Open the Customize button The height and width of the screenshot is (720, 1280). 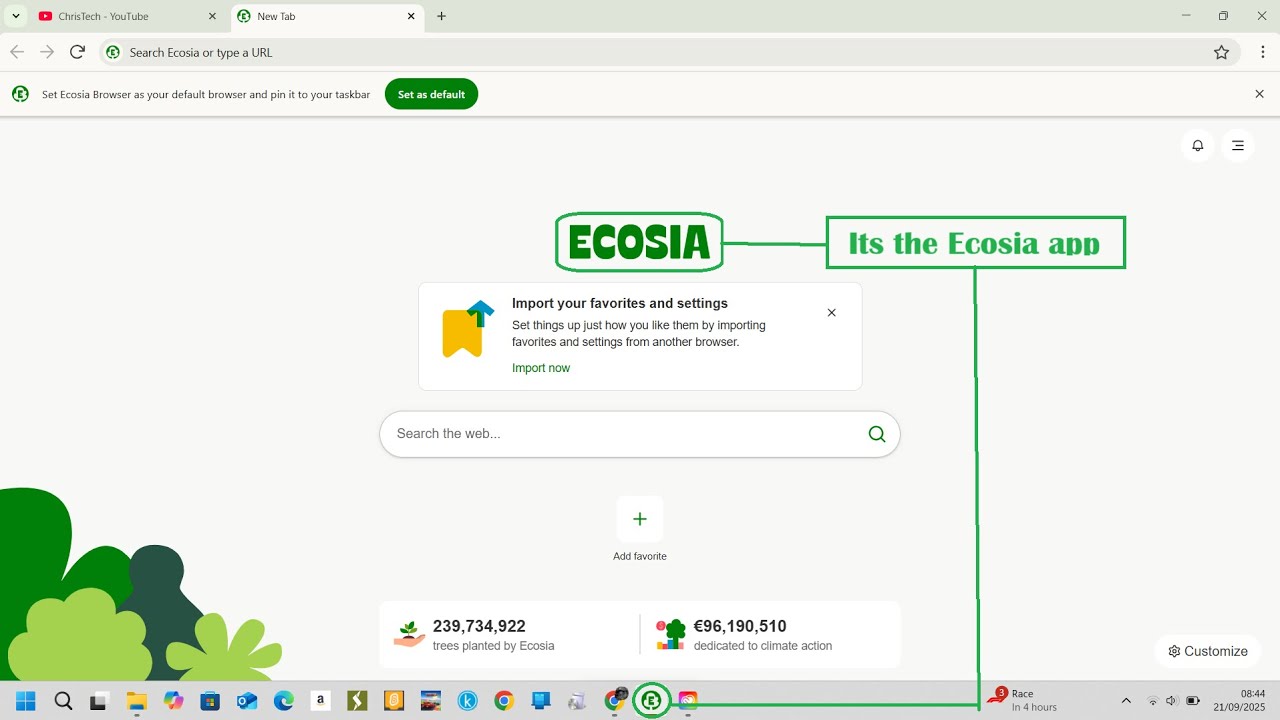[1208, 651]
